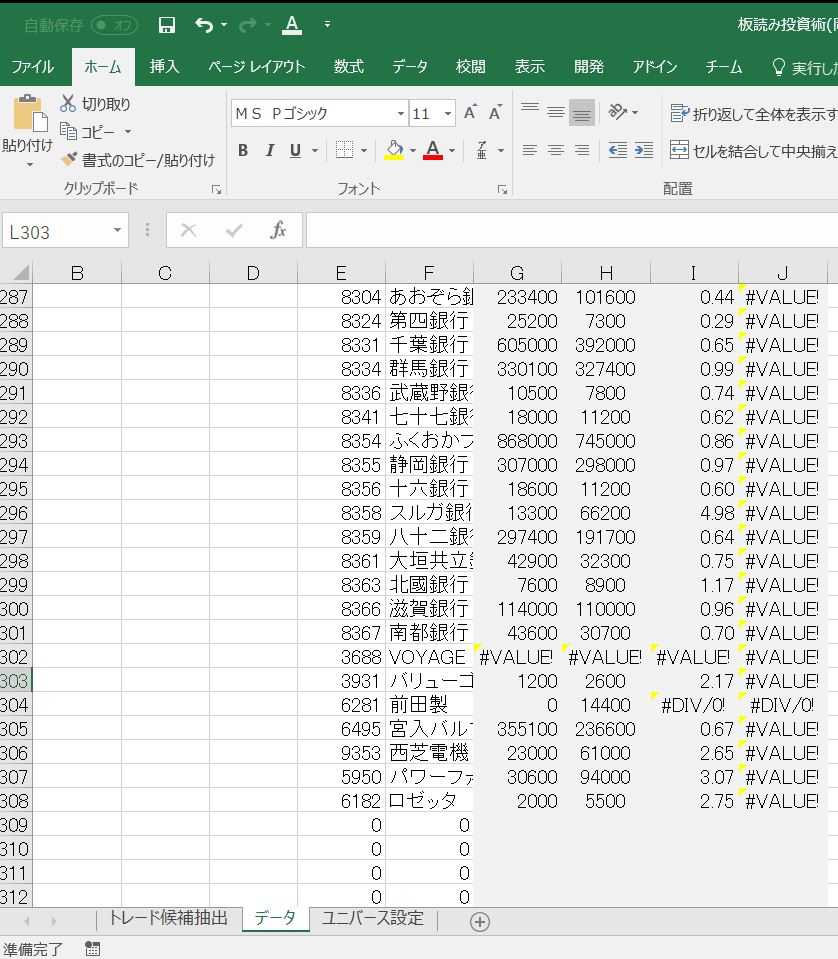Viewport: 838px width, 959px height.
Task: Open the font size dropdown
Action: 448,114
